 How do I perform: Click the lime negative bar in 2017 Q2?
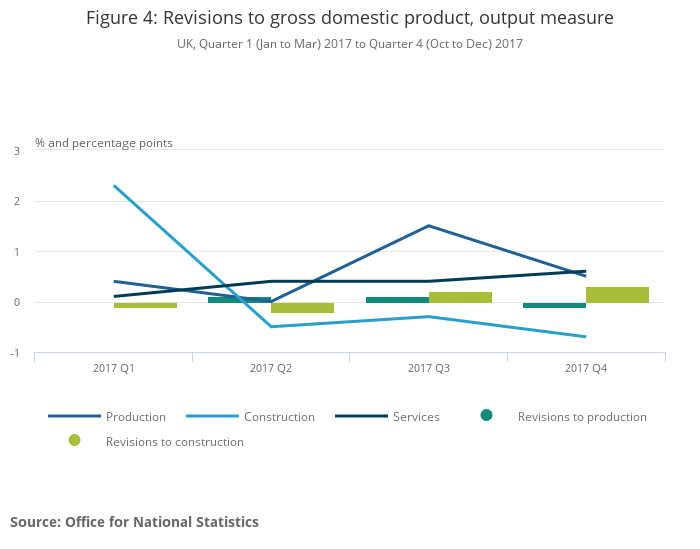point(303,308)
